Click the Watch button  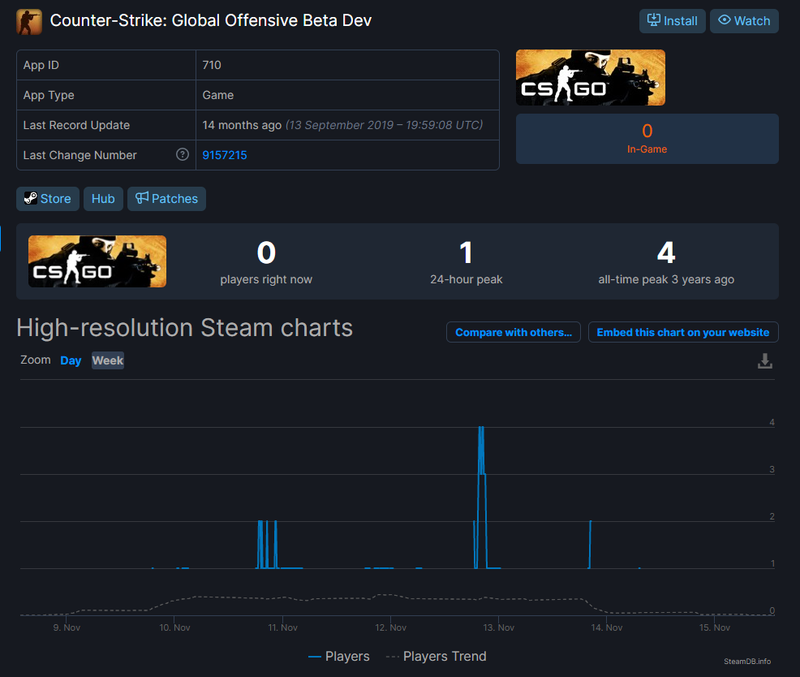tap(744, 21)
